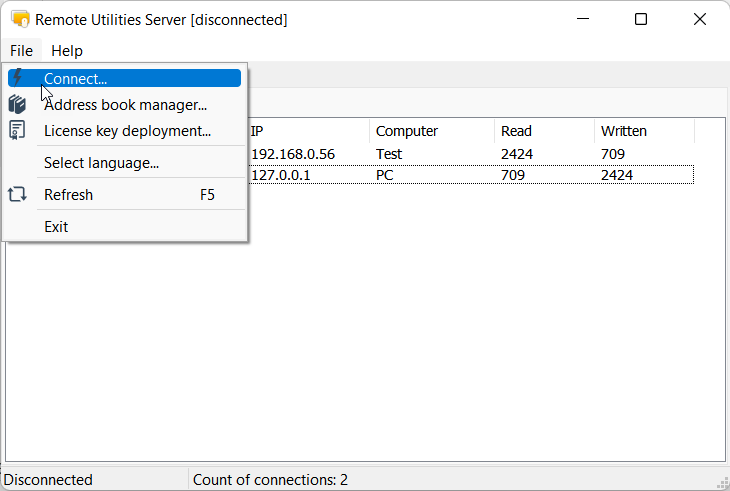Click the Written column header
The height and width of the screenshot is (491, 730).
coord(642,131)
